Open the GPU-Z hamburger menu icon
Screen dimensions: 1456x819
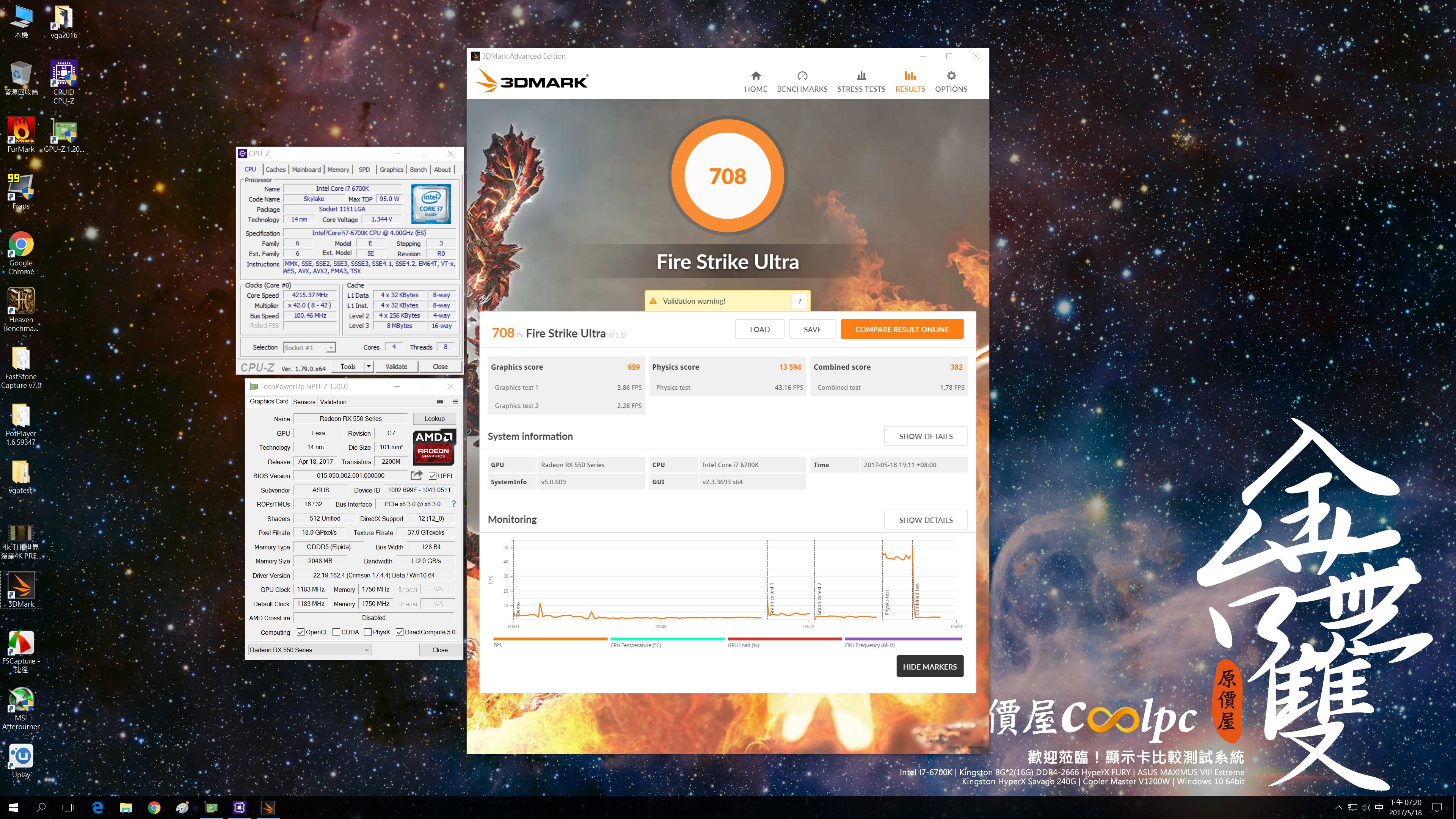coord(455,402)
